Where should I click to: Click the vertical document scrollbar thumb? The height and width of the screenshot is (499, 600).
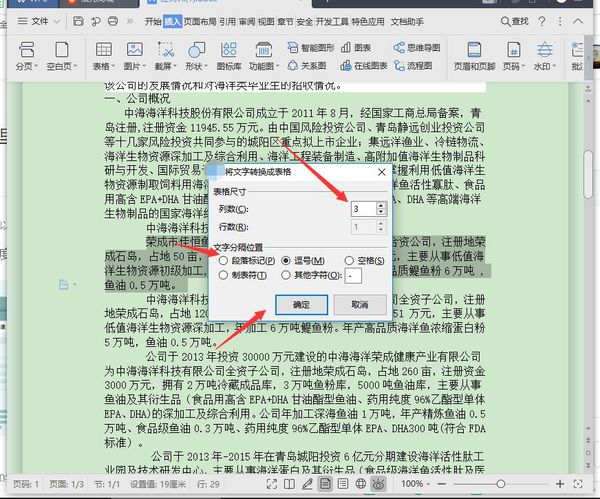pyautogui.click(x=589, y=175)
